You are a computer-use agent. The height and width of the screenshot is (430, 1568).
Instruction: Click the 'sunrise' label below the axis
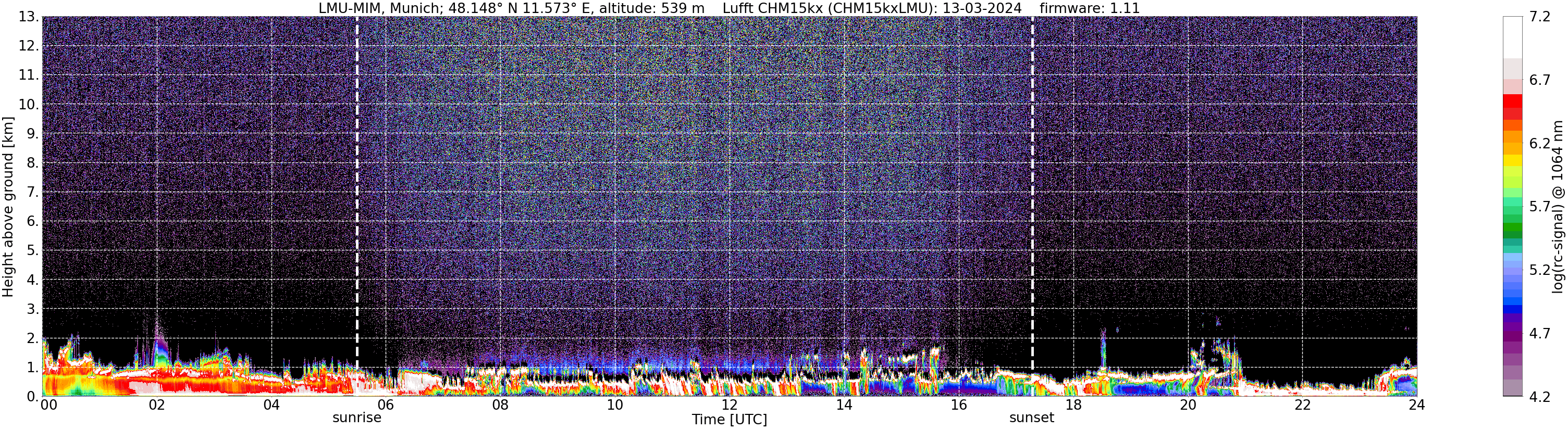point(357,418)
